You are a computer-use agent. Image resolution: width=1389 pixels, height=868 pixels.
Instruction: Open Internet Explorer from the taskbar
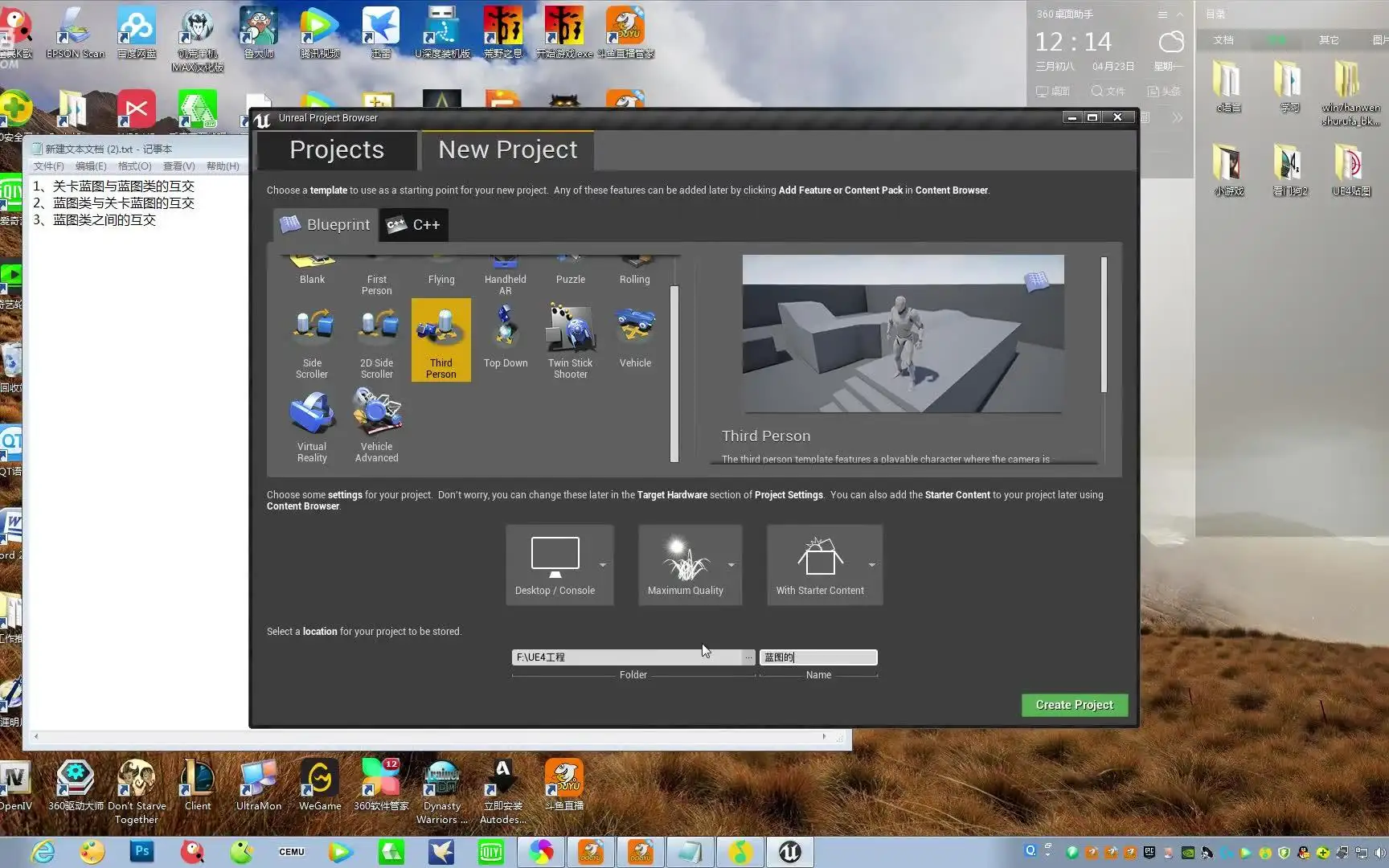tap(43, 852)
